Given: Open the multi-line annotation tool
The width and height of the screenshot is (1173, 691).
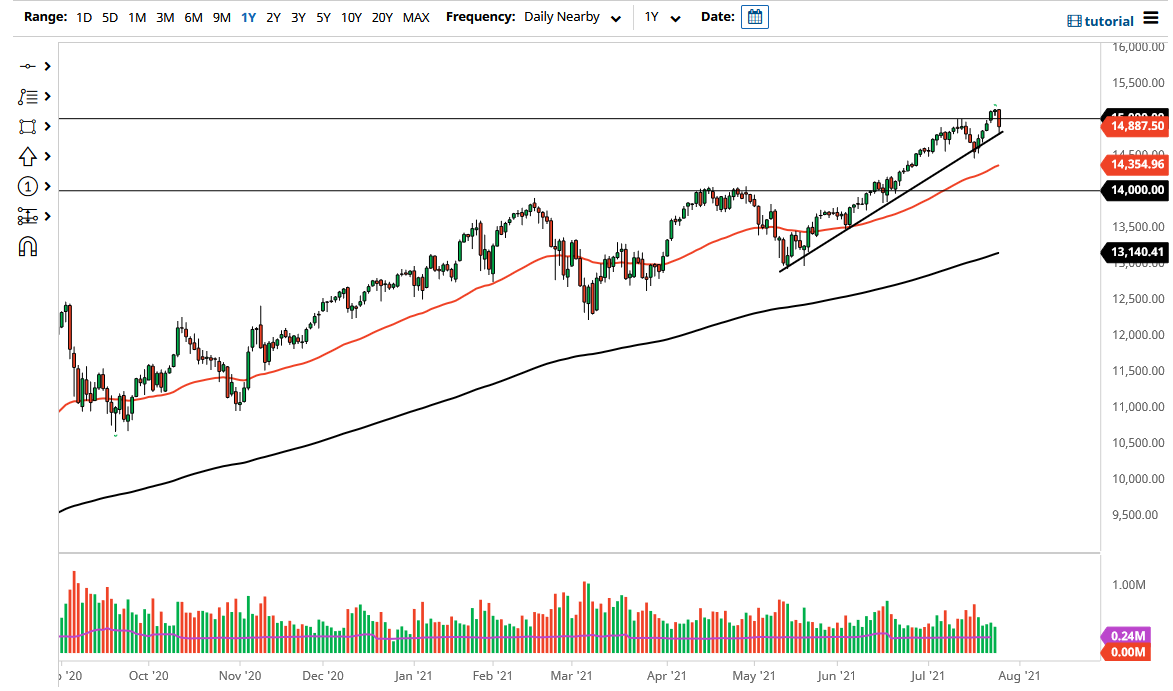Looking at the screenshot, I should click(x=28, y=96).
